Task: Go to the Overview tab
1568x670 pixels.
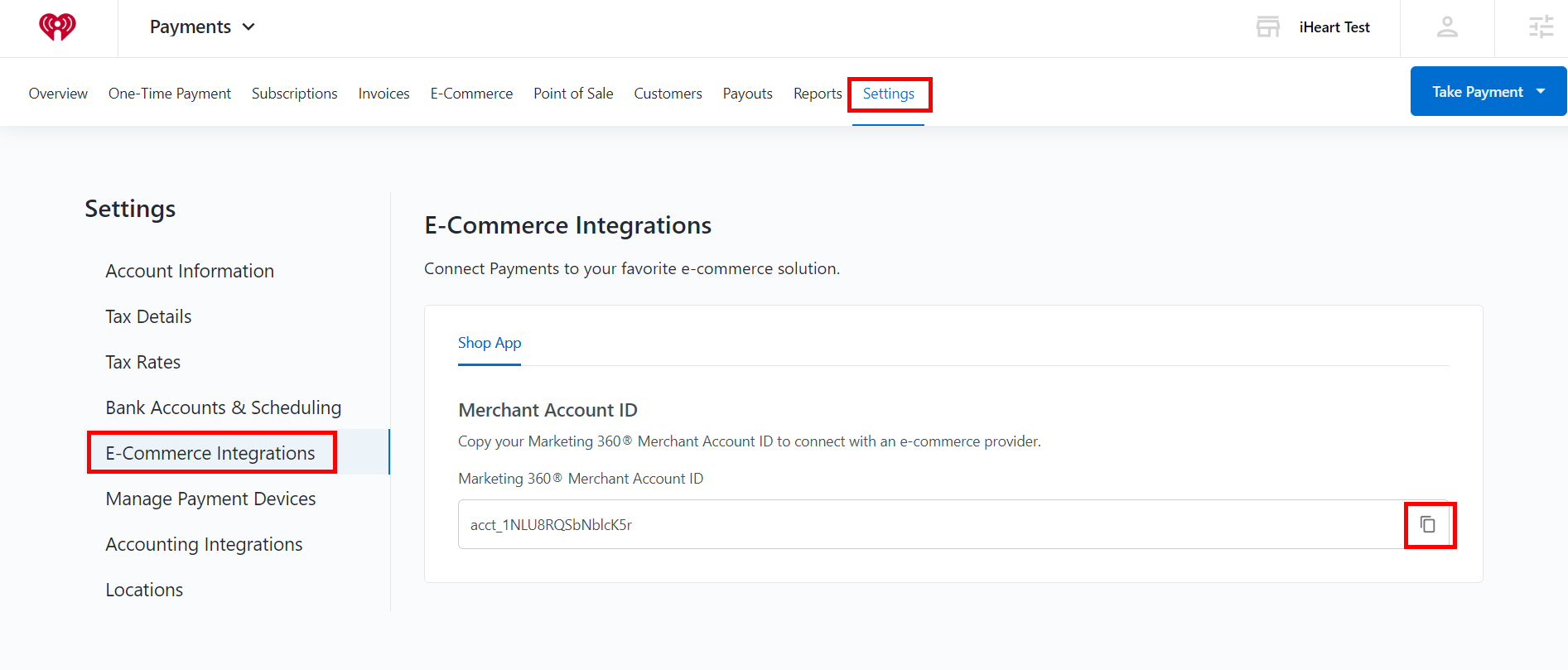Action: 58,94
